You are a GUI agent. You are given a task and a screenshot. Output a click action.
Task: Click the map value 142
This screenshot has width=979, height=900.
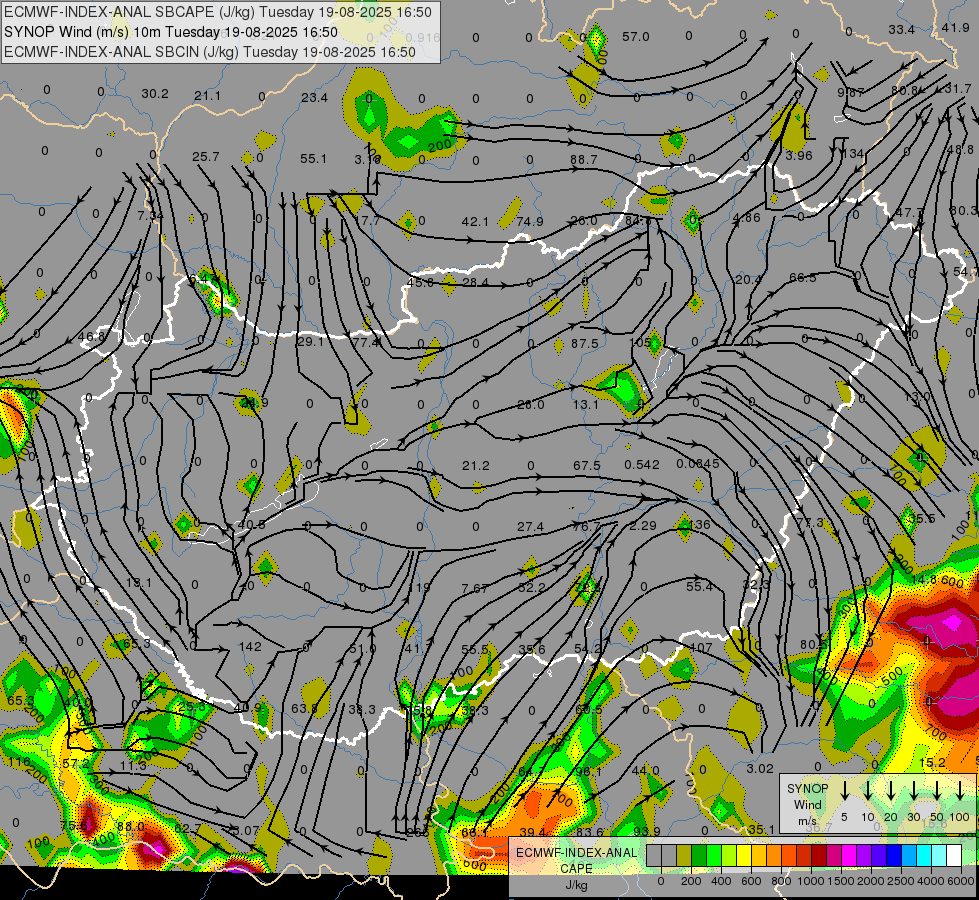click(x=250, y=646)
